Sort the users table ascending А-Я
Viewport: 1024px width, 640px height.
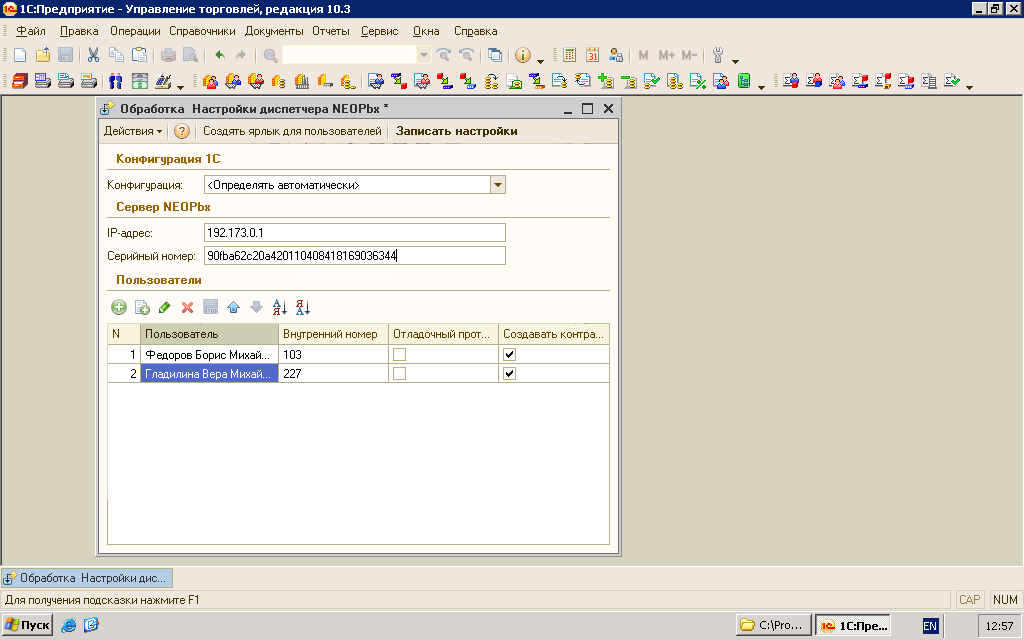tap(280, 307)
